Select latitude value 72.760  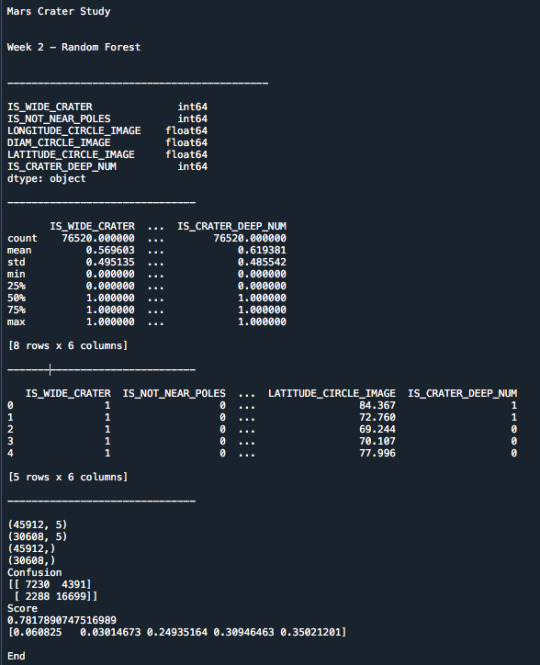click(377, 417)
